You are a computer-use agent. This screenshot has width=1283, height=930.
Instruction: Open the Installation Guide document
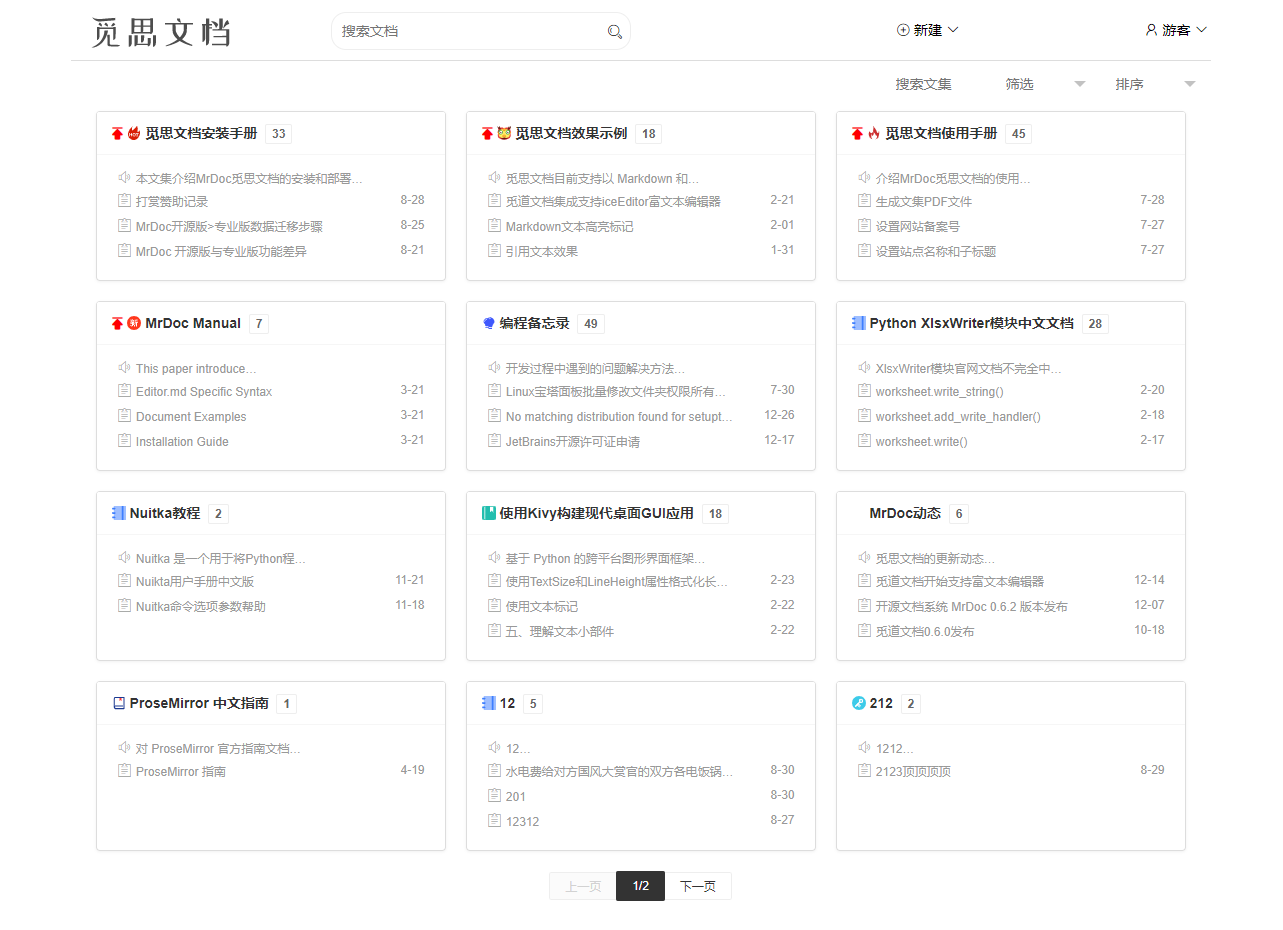coord(182,441)
